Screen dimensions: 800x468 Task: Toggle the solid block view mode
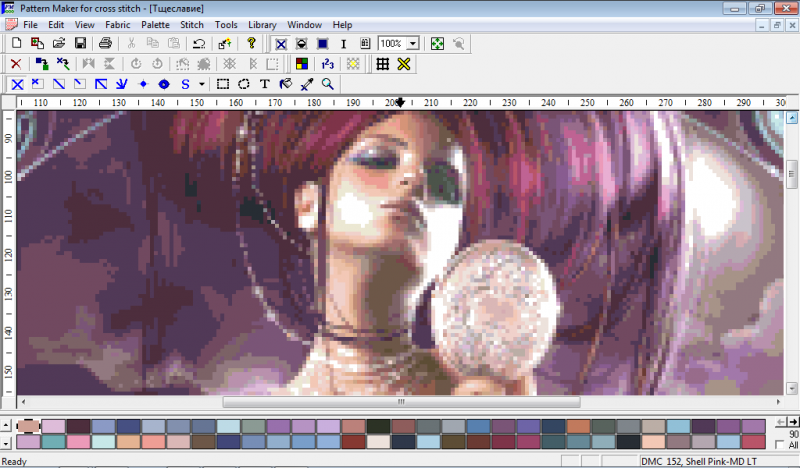pyautogui.click(x=322, y=44)
